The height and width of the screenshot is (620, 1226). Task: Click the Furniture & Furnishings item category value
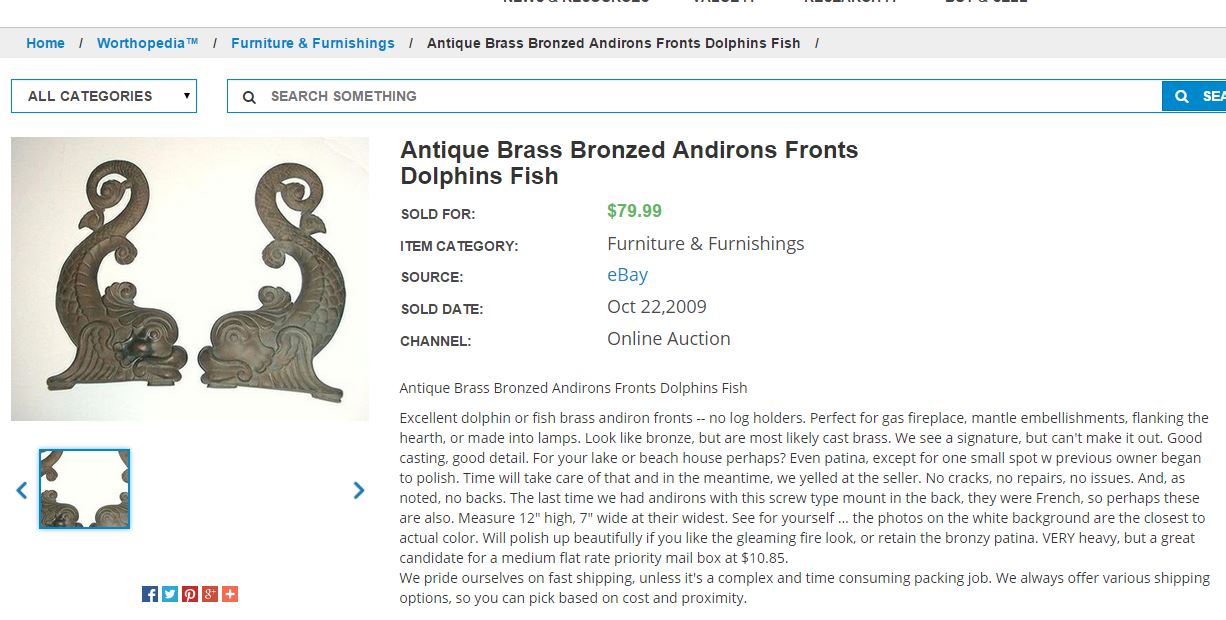click(705, 244)
